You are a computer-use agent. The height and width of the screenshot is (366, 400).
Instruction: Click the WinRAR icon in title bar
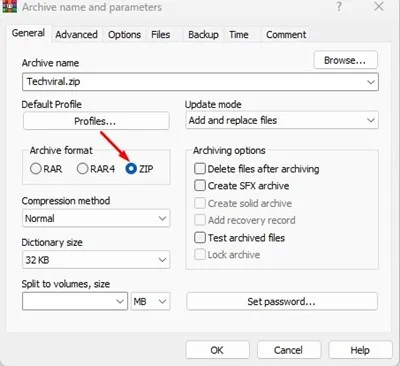point(9,7)
